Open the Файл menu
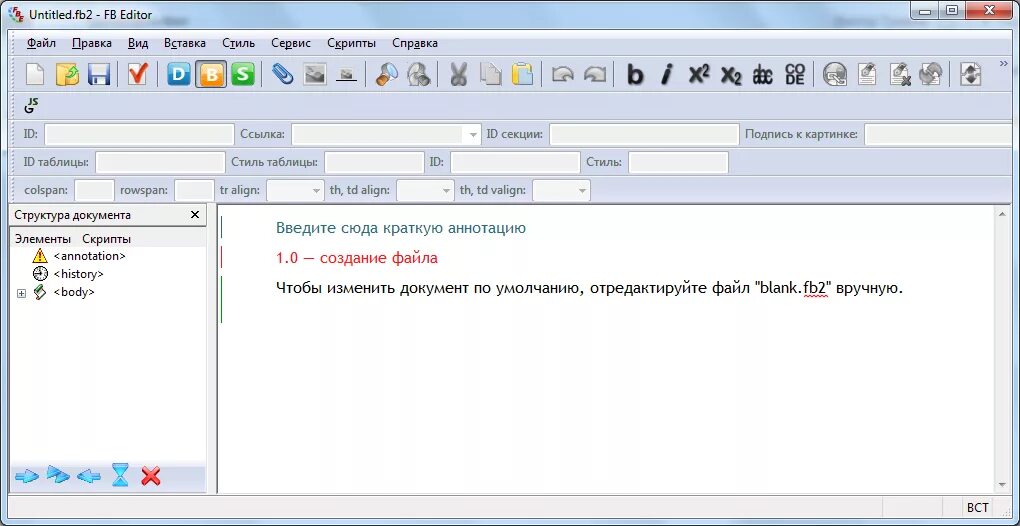This screenshot has width=1020, height=526. [42, 44]
